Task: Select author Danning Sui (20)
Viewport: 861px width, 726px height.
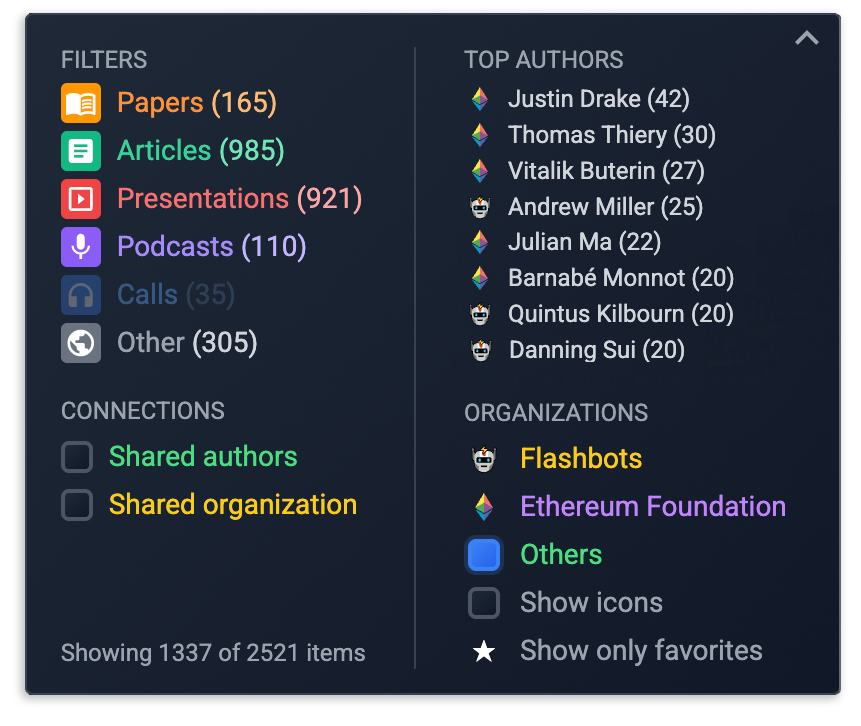Action: [x=597, y=350]
